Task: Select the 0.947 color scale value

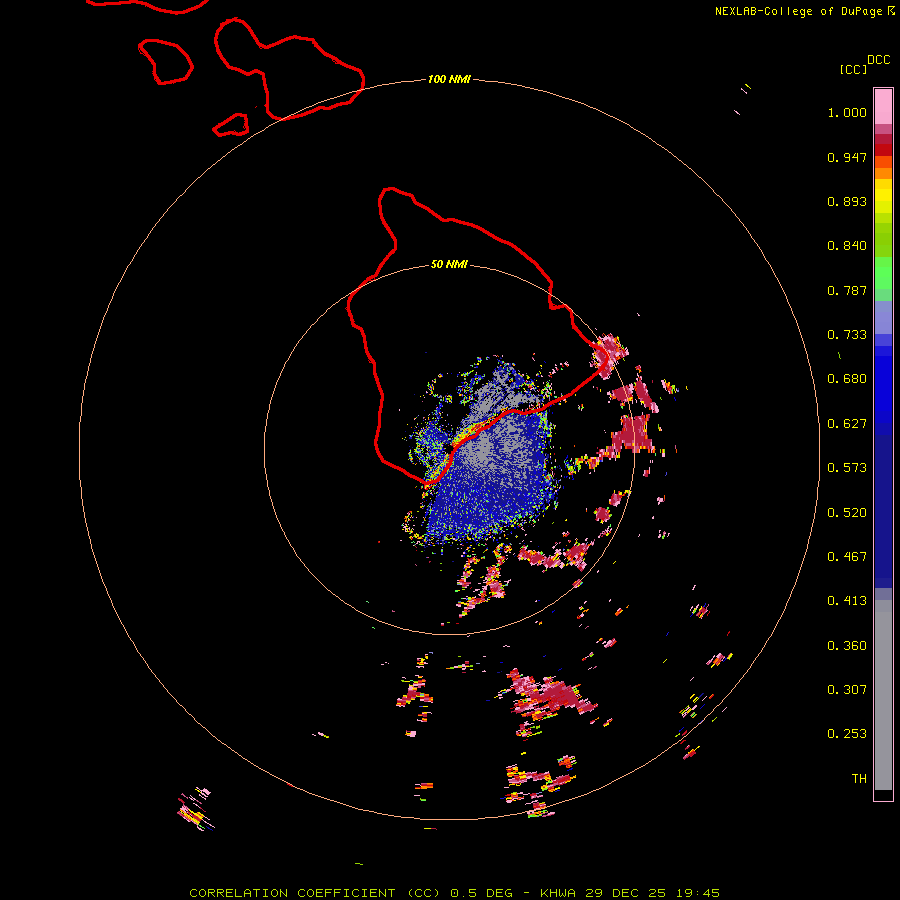Action: (x=847, y=157)
